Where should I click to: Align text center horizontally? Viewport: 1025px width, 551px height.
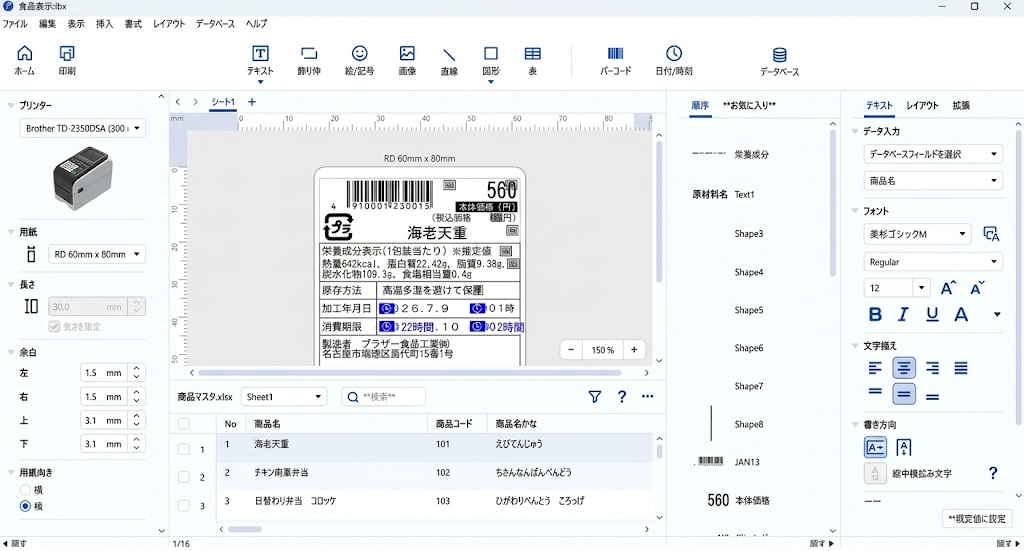tap(903, 369)
